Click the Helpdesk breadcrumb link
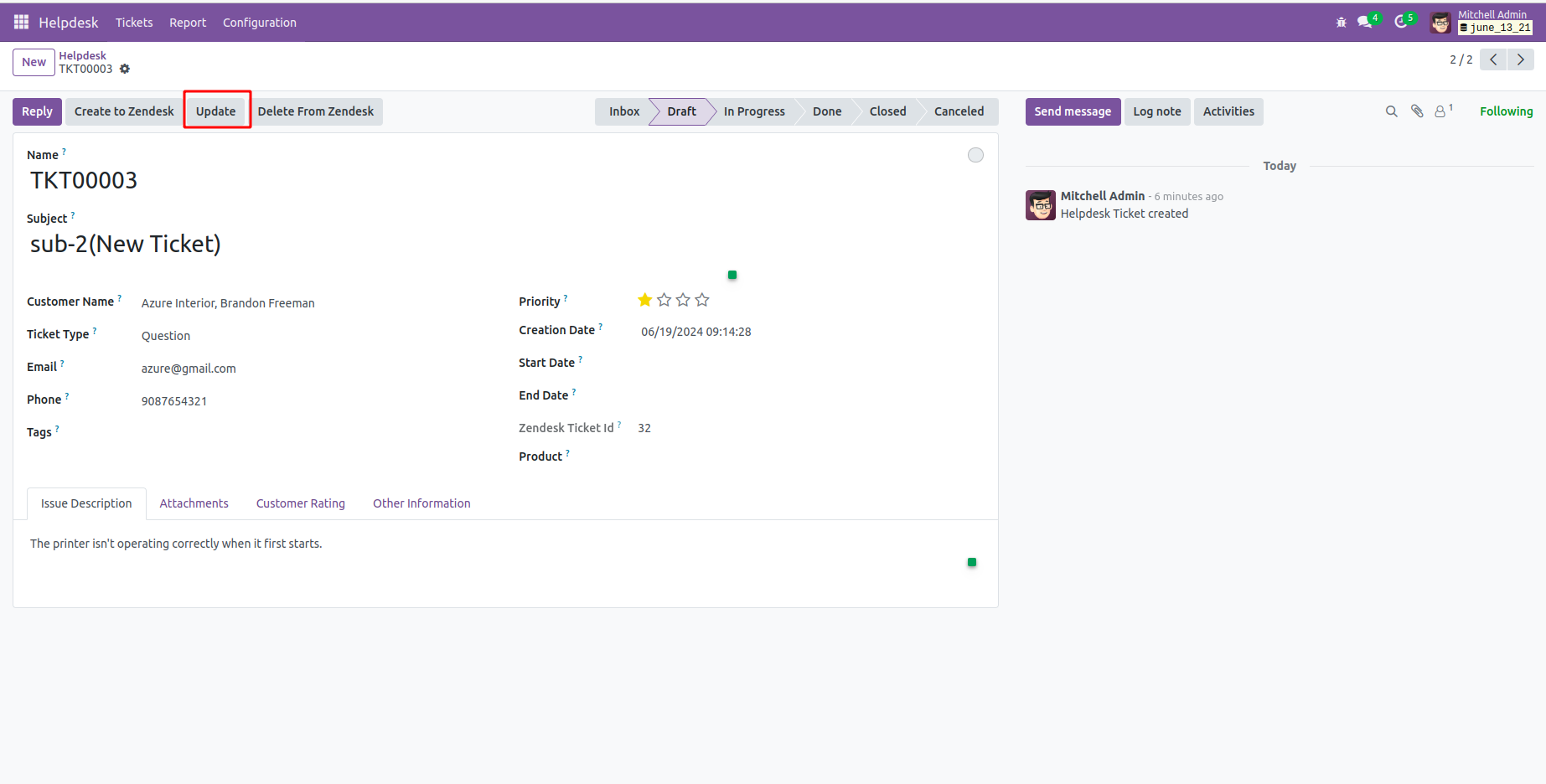Viewport: 1546px width, 784px height. tap(82, 55)
